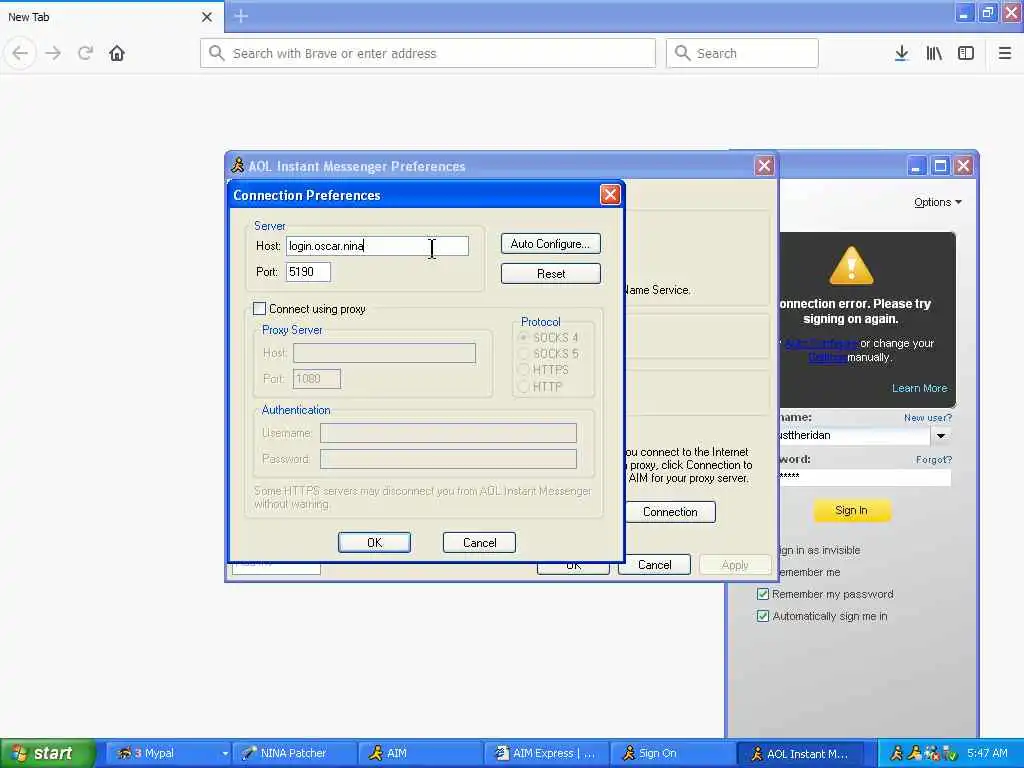Confirm Connection Preferences with OK
The width and height of the screenshot is (1024, 768).
click(374, 543)
